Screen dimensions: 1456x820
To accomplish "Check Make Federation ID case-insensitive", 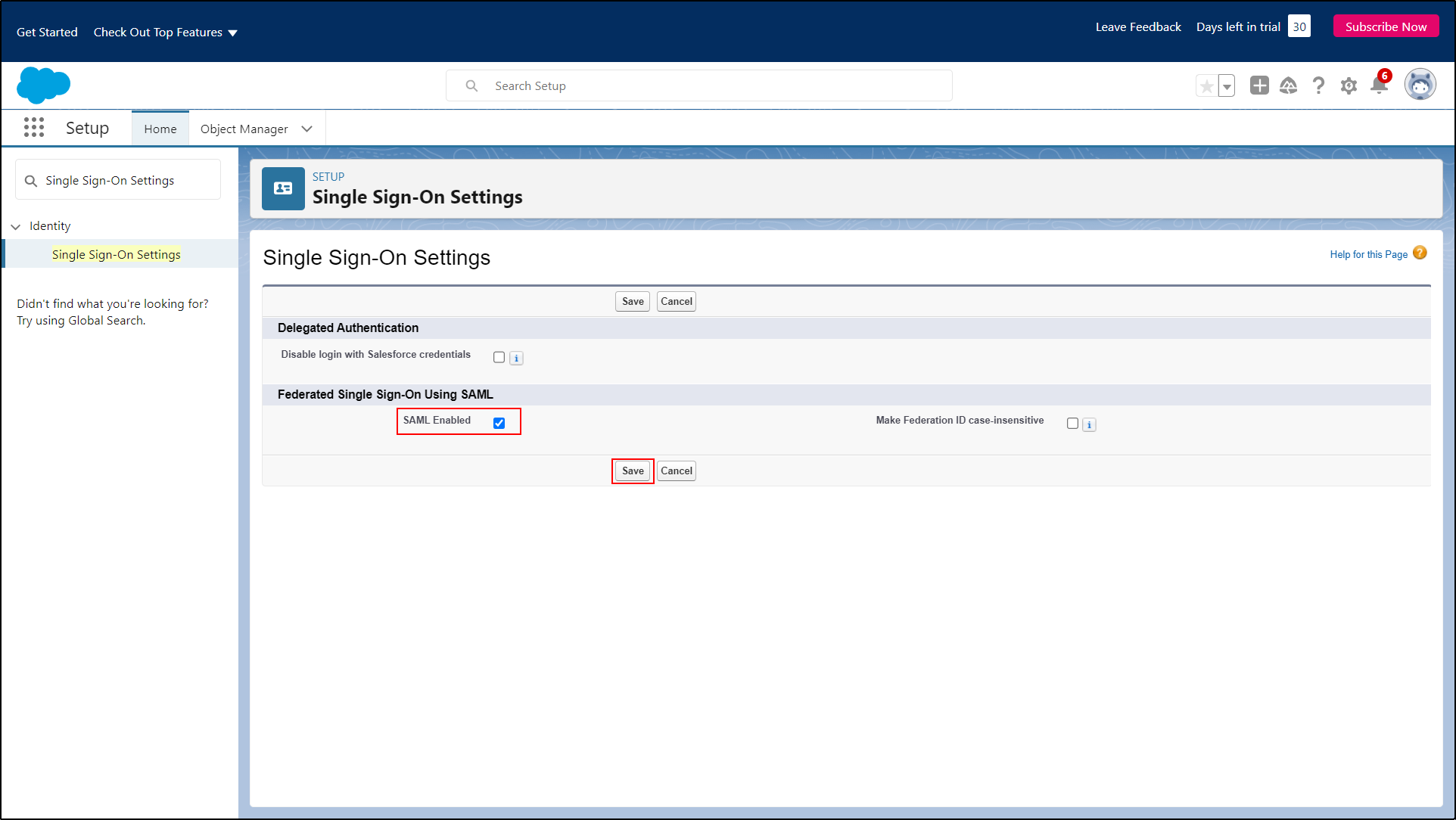I will coord(1072,423).
